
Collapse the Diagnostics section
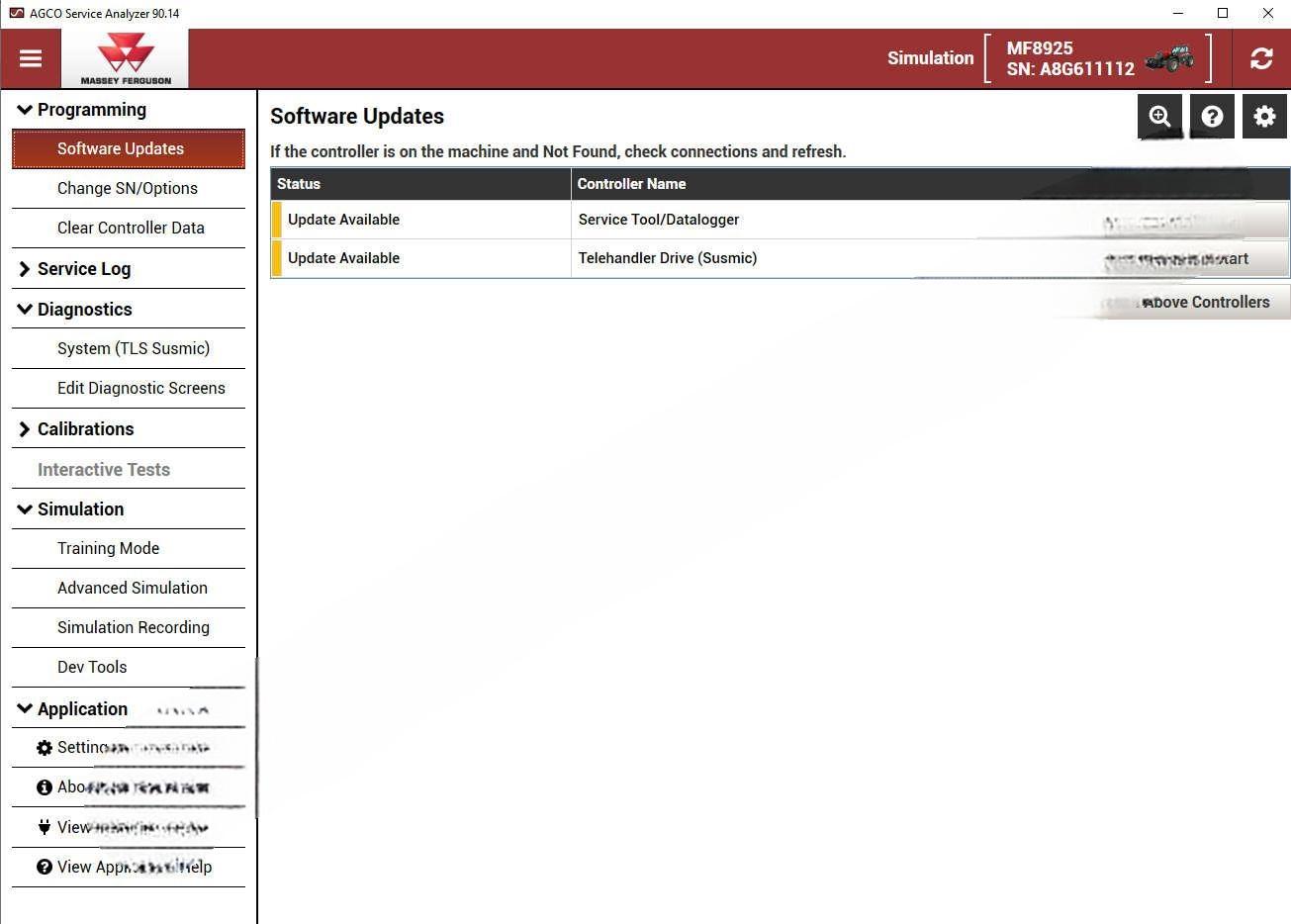tap(26, 310)
